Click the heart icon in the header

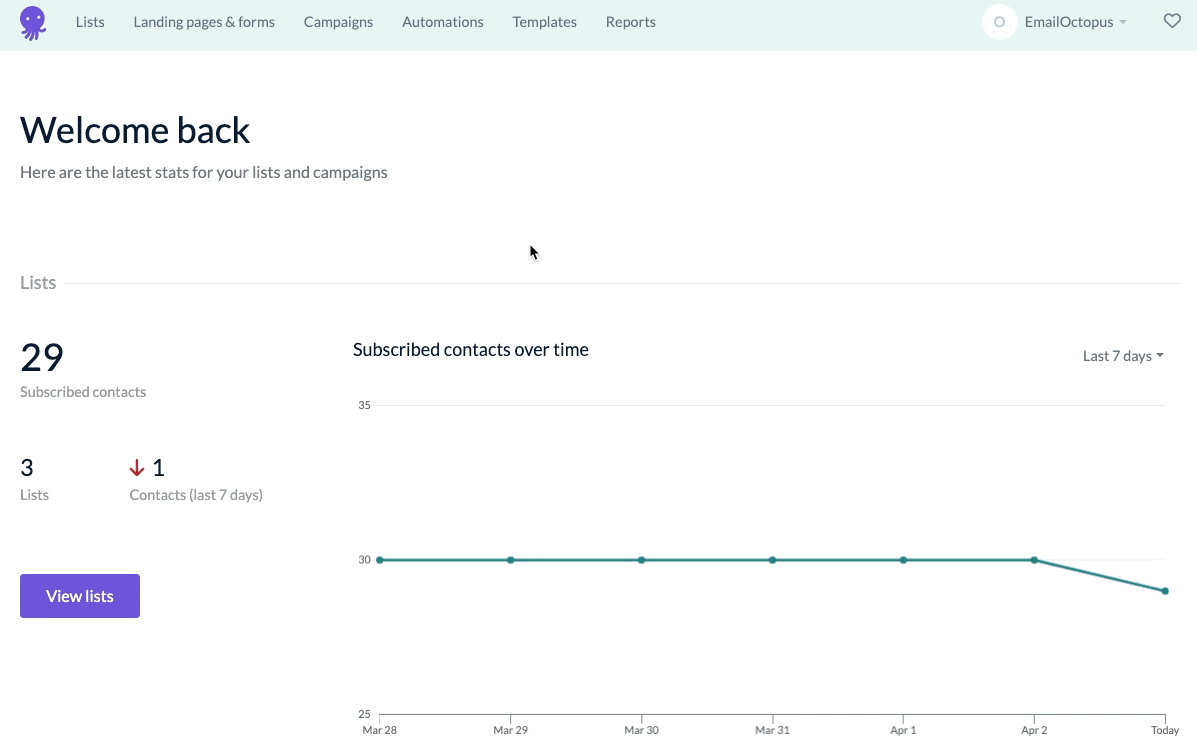click(x=1172, y=21)
